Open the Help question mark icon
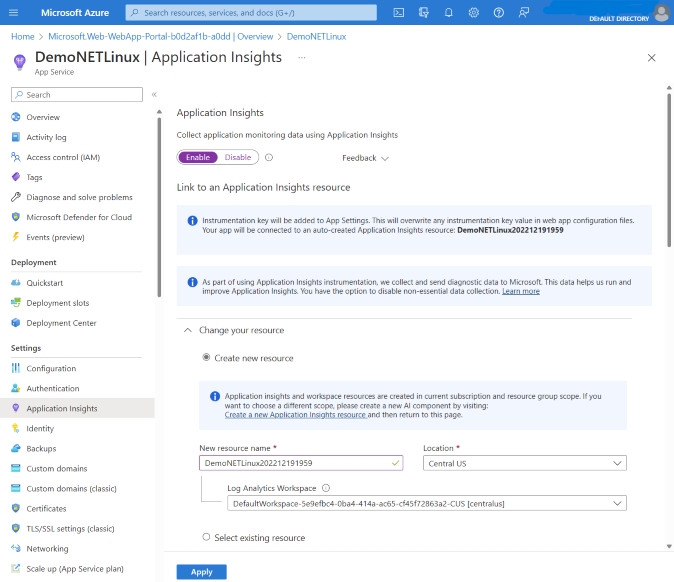Image resolution: width=674 pixels, height=582 pixels. pyautogui.click(x=499, y=12)
